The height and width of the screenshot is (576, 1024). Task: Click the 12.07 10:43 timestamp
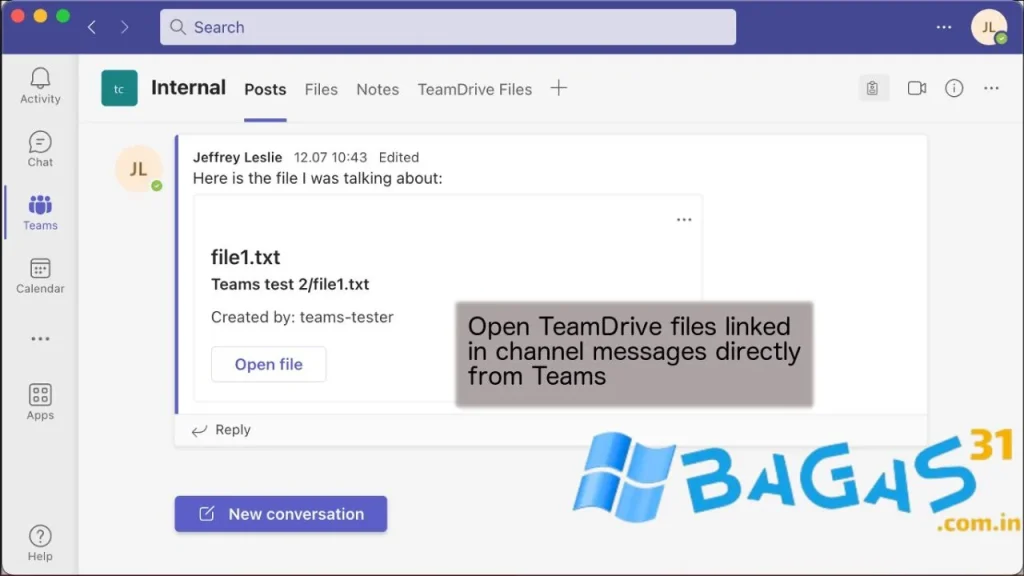click(x=330, y=157)
